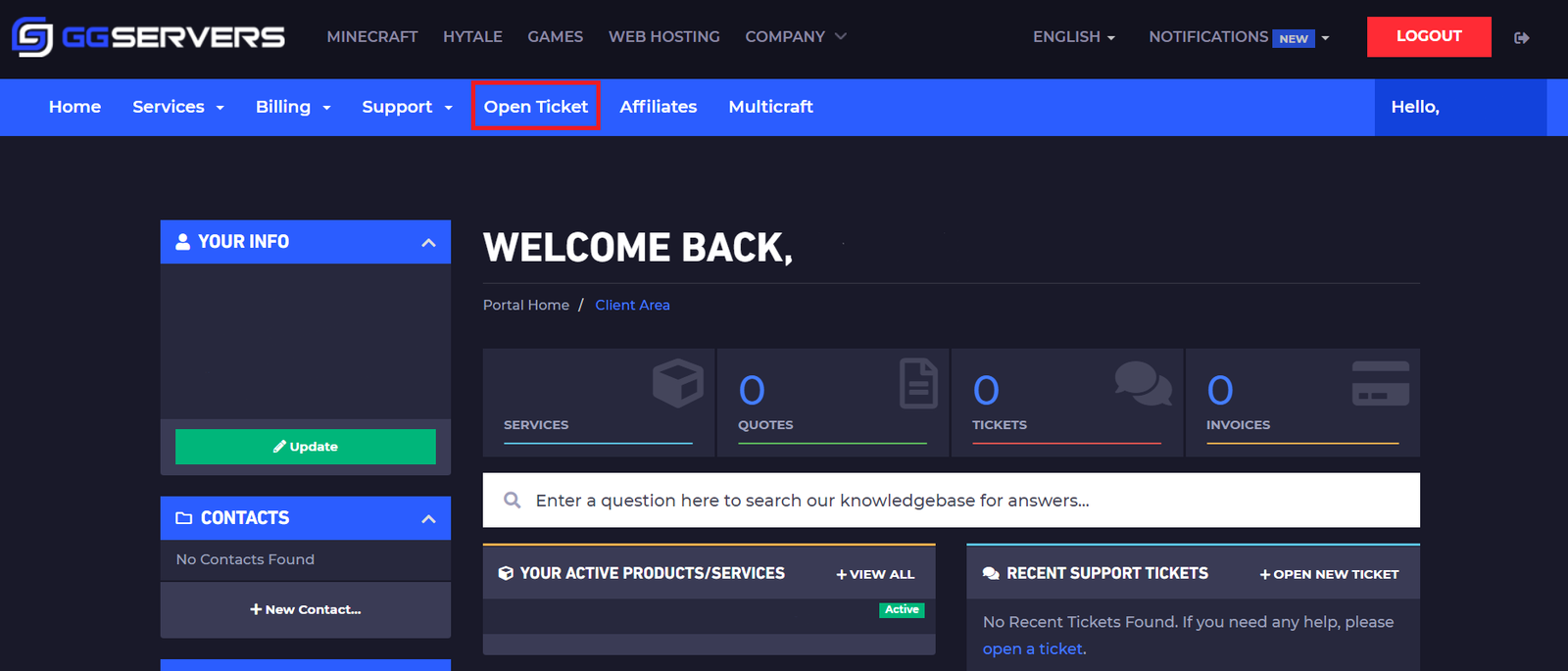The image size is (1568, 671).
Task: Select Open Ticket in the navigation bar
Action: [x=535, y=107]
